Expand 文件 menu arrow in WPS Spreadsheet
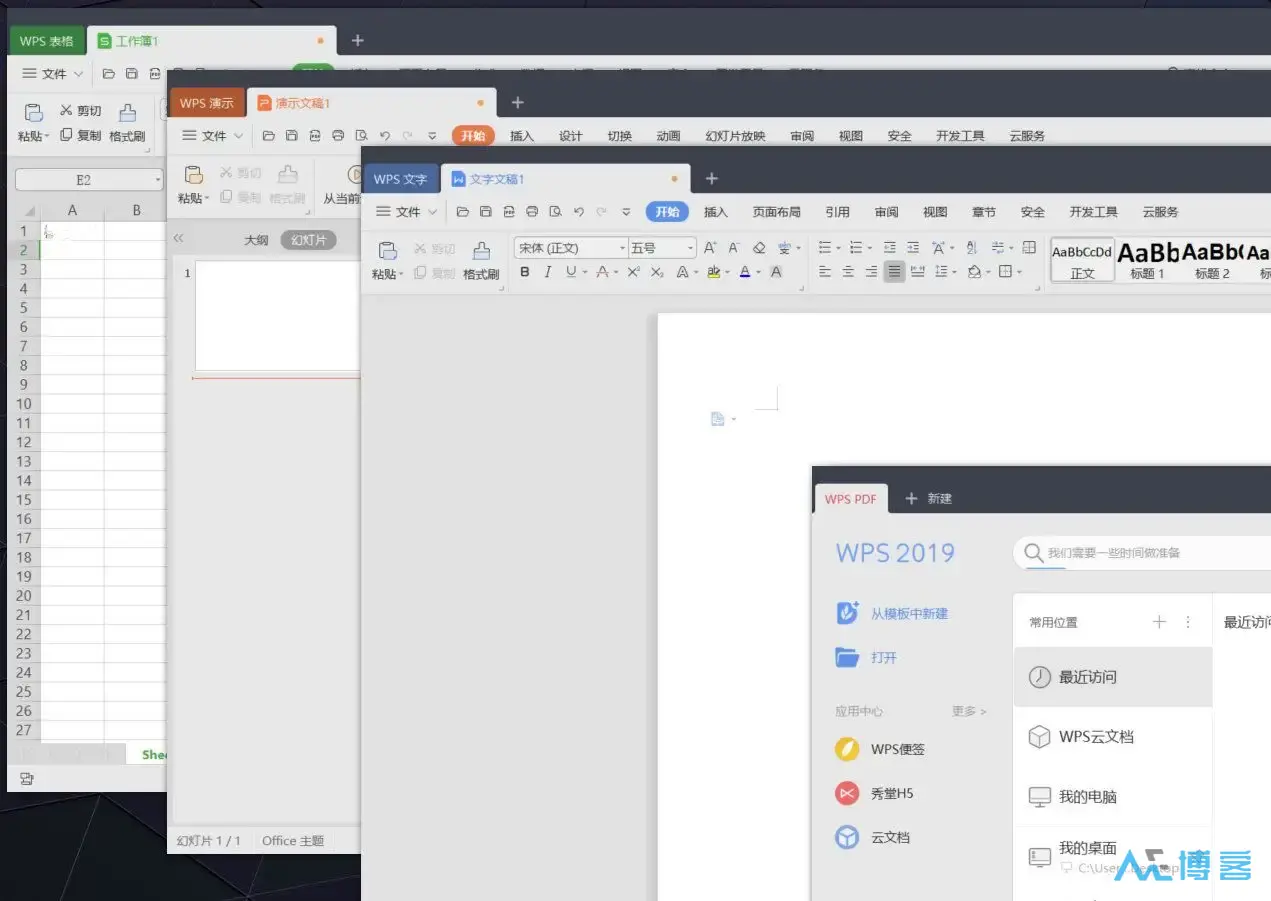The height and width of the screenshot is (901, 1271). click(78, 74)
